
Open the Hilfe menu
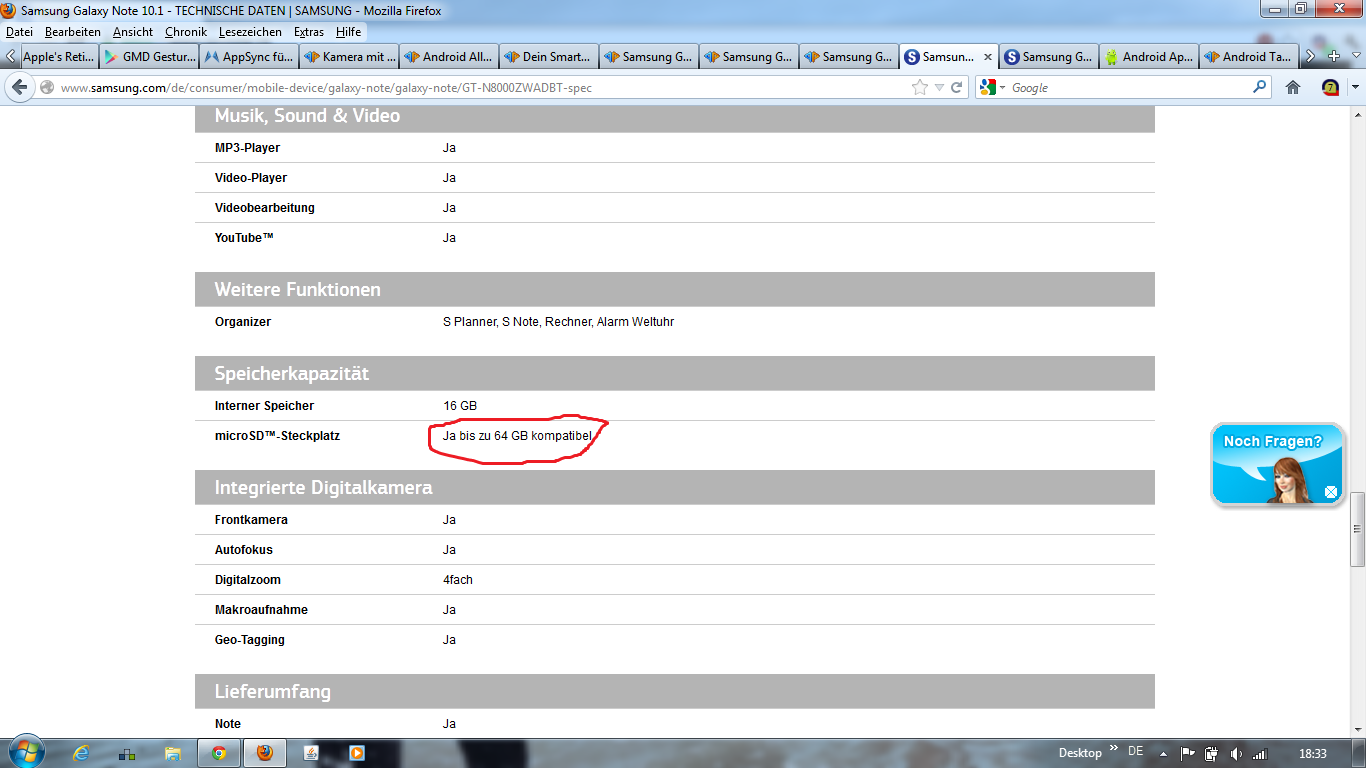pos(348,32)
